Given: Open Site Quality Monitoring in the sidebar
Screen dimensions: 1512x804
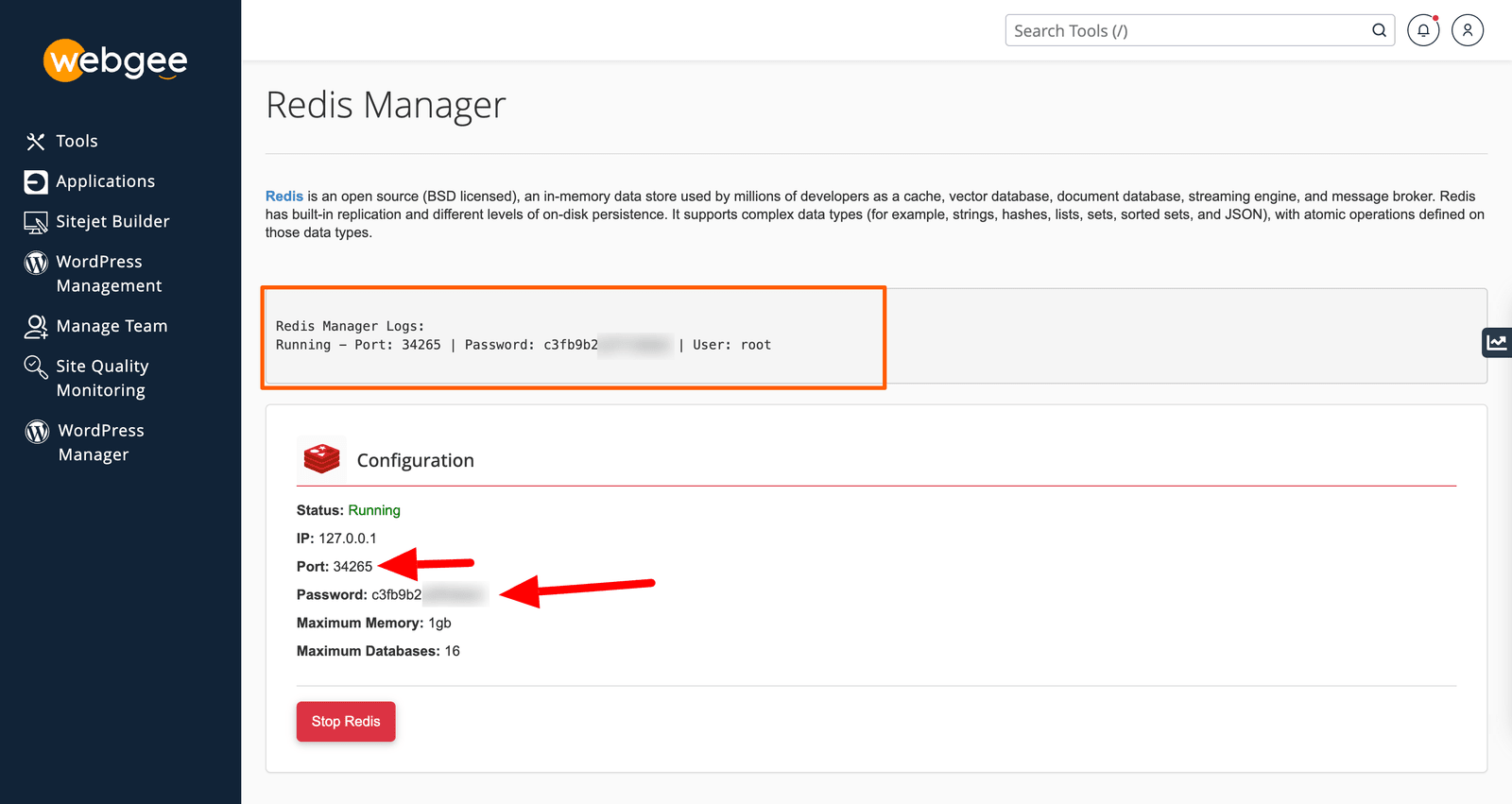Looking at the screenshot, I should [x=102, y=378].
